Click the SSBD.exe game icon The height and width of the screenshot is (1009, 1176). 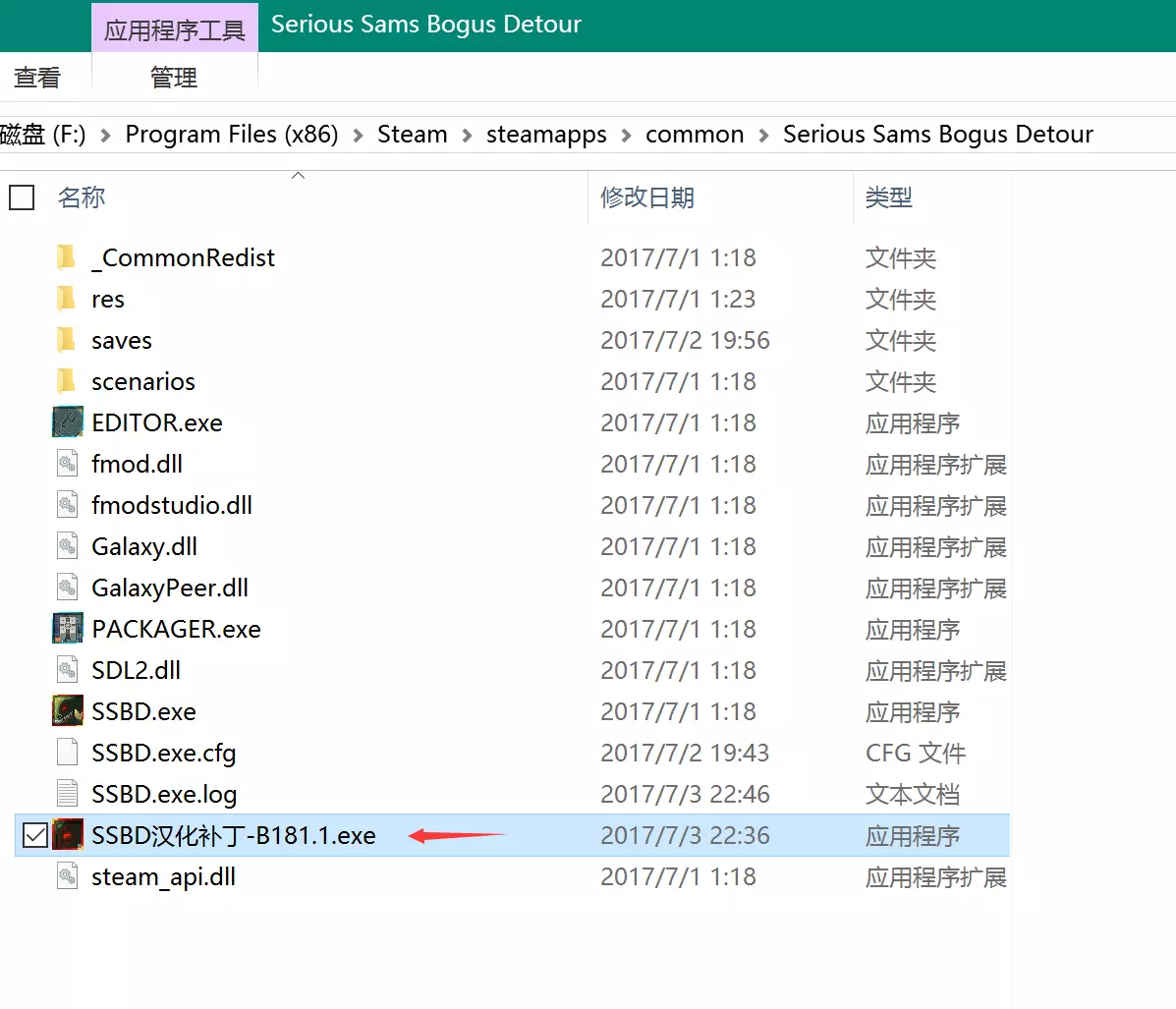click(68, 711)
